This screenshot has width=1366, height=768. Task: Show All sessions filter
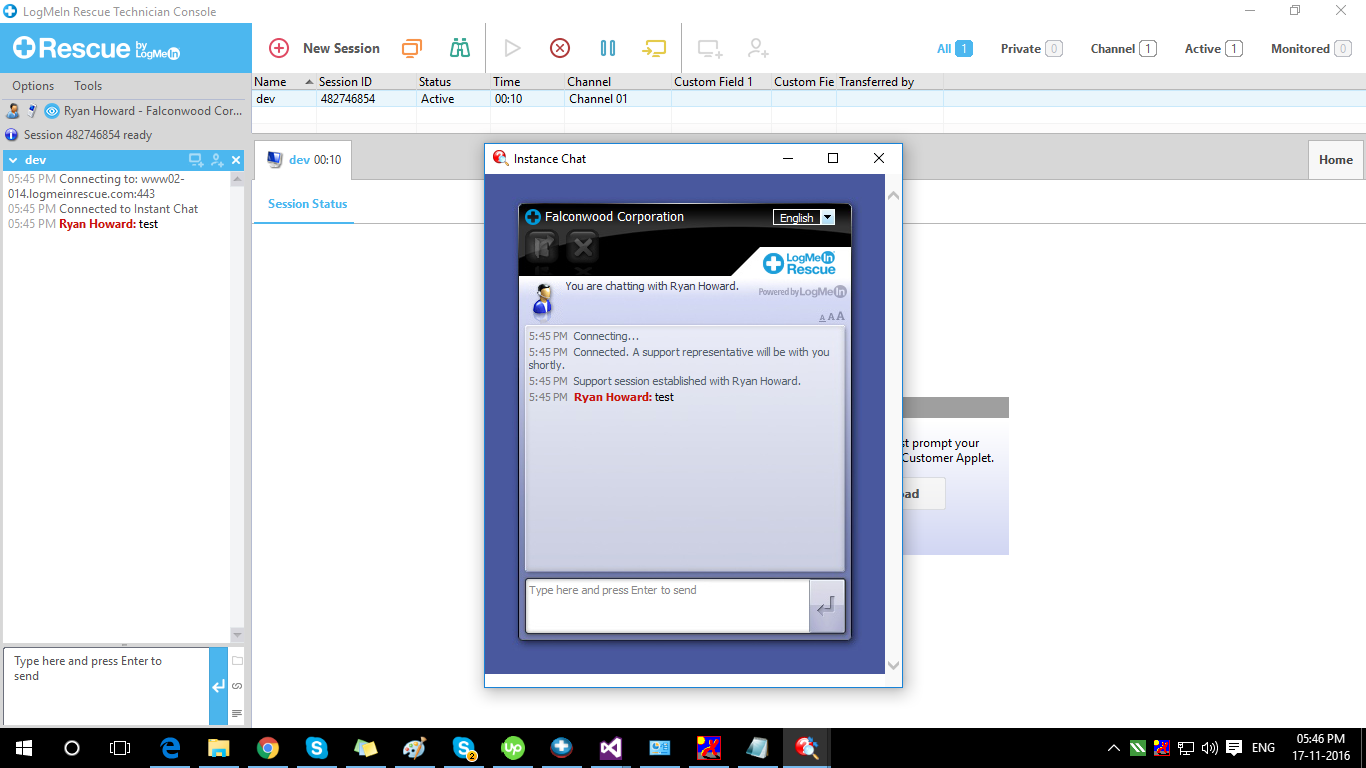point(954,48)
